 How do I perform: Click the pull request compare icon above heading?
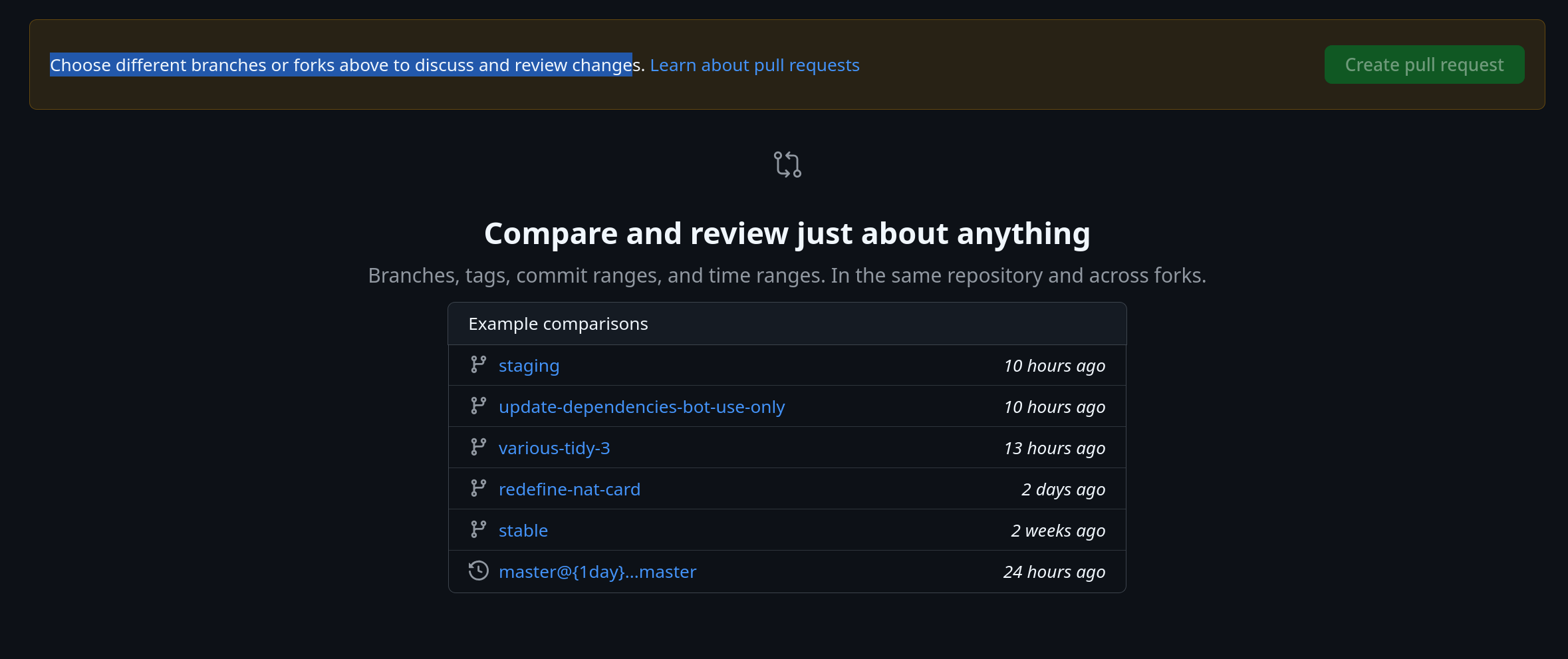[787, 164]
